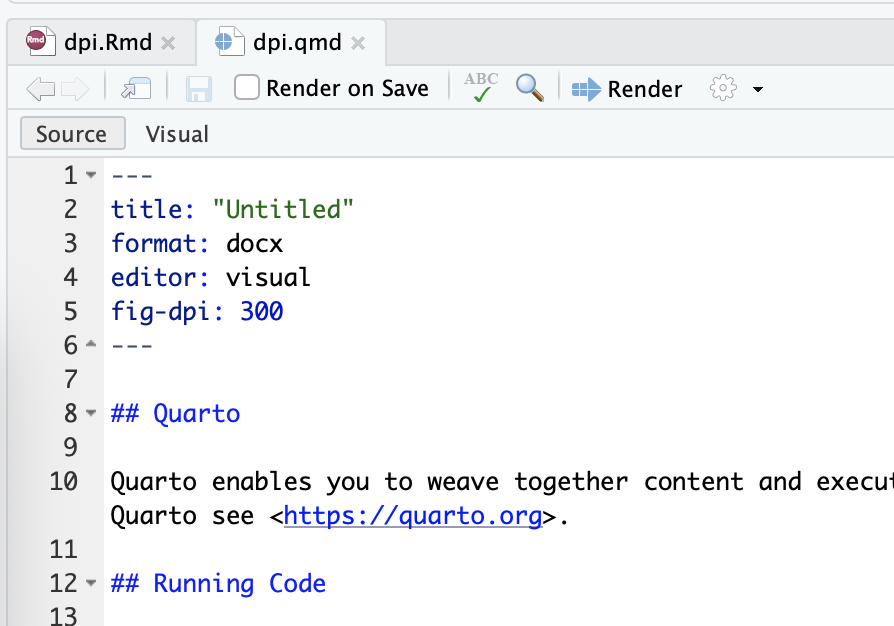
Task: Open dropdown arrow next to gear icon
Action: coord(758,90)
